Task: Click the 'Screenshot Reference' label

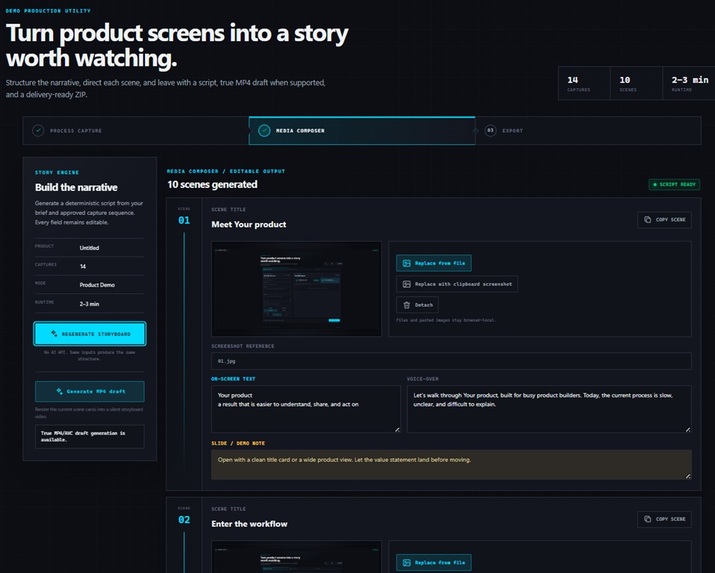Action: click(x=243, y=346)
